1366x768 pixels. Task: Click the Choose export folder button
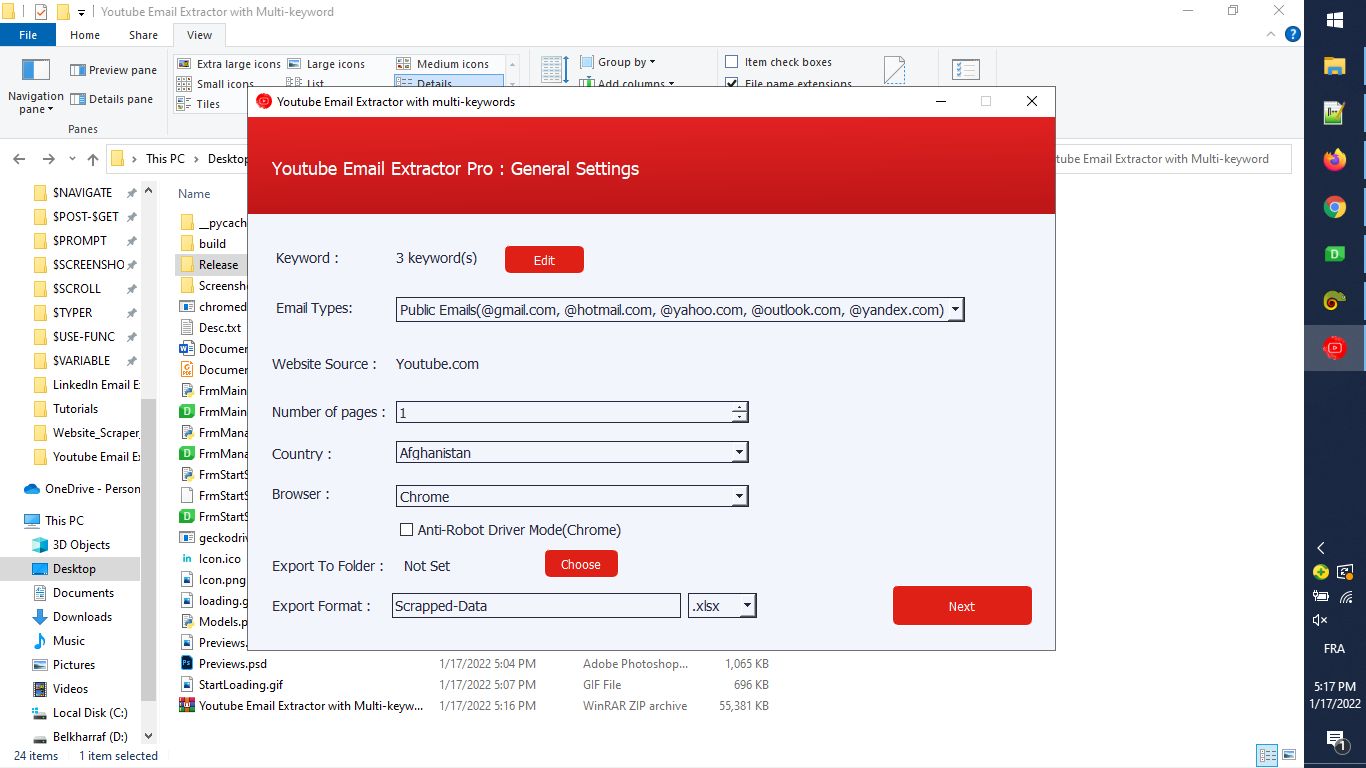pyautogui.click(x=581, y=564)
